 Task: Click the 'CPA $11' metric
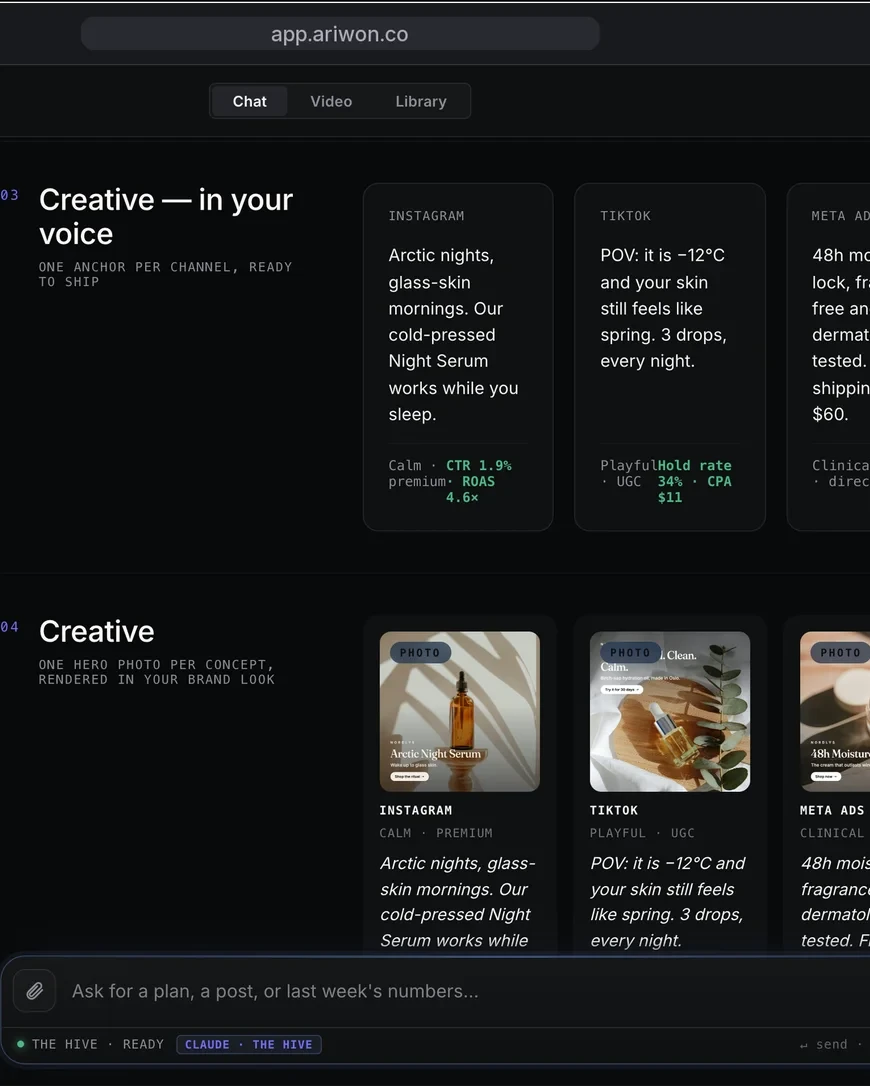pos(695,489)
